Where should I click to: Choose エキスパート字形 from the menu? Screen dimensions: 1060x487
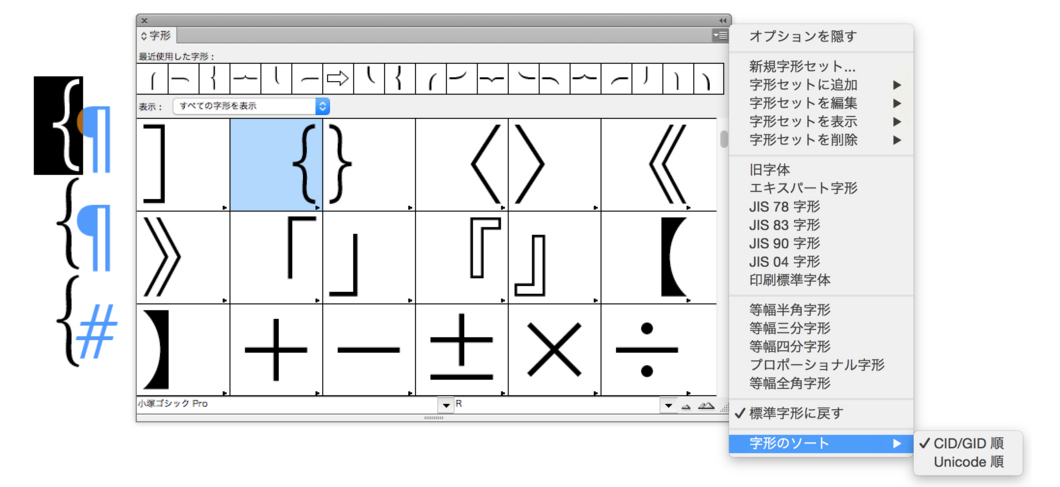[821, 188]
